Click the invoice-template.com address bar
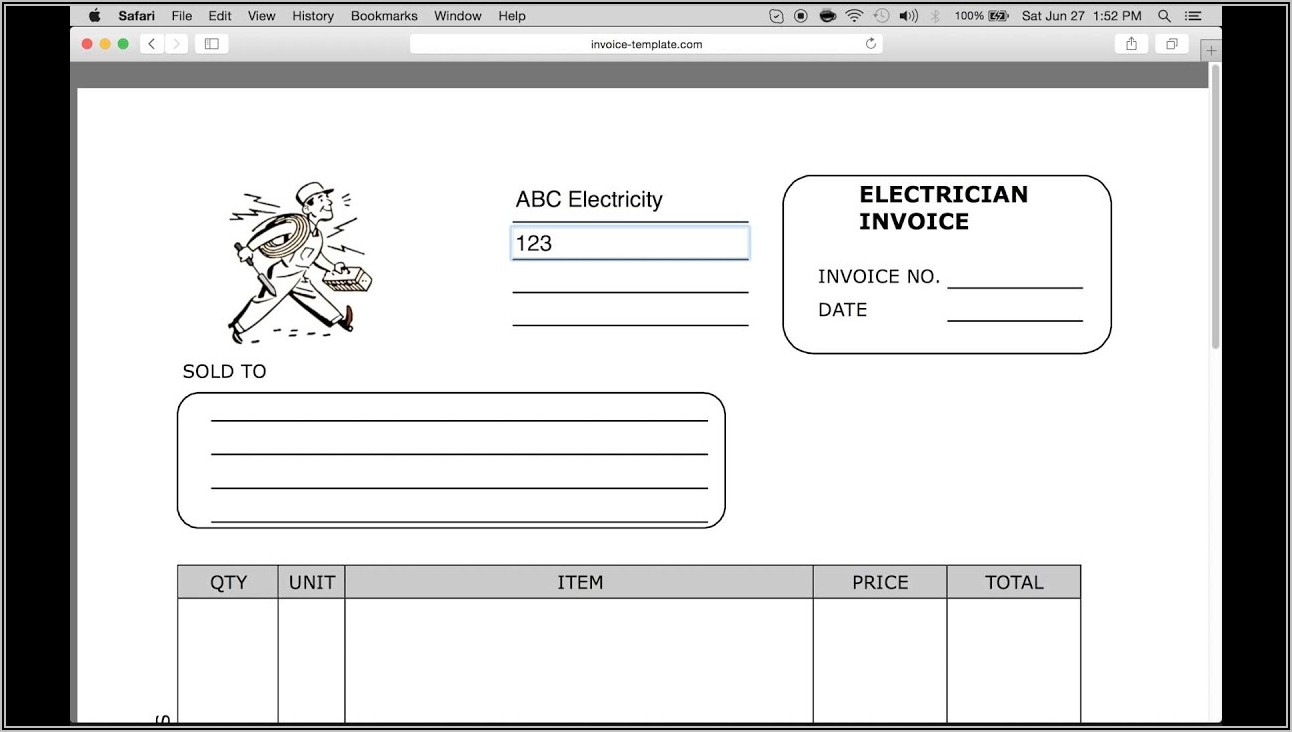 [x=646, y=44]
